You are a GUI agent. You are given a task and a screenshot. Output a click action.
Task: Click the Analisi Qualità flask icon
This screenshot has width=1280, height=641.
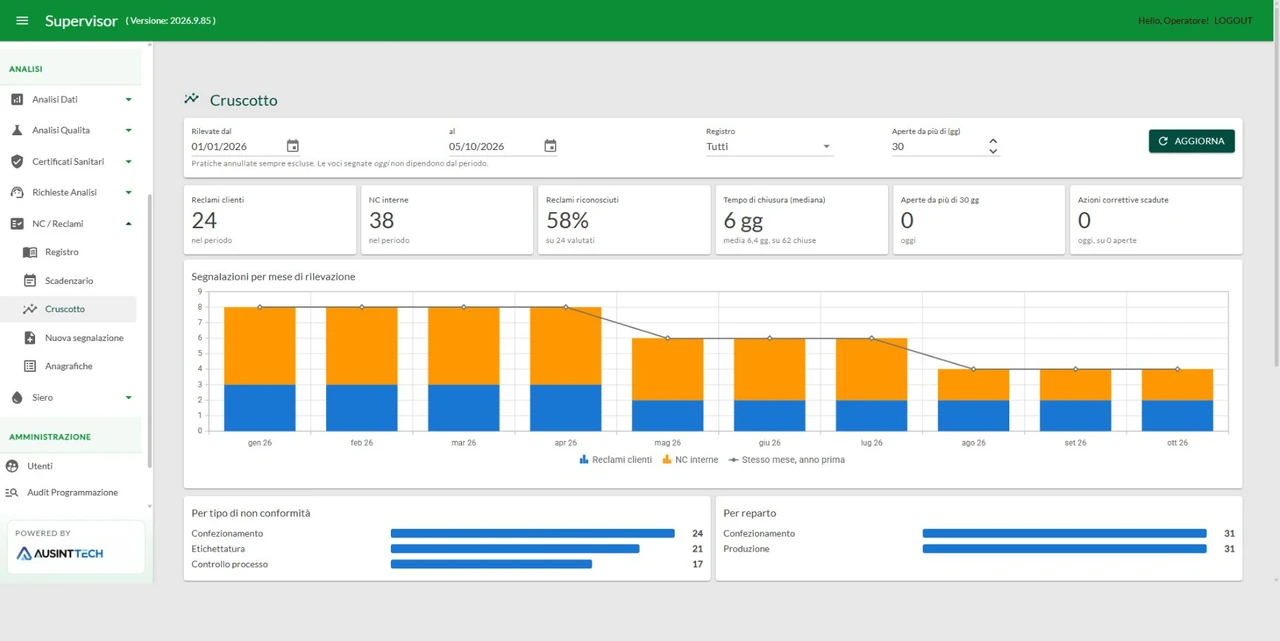coord(17,131)
